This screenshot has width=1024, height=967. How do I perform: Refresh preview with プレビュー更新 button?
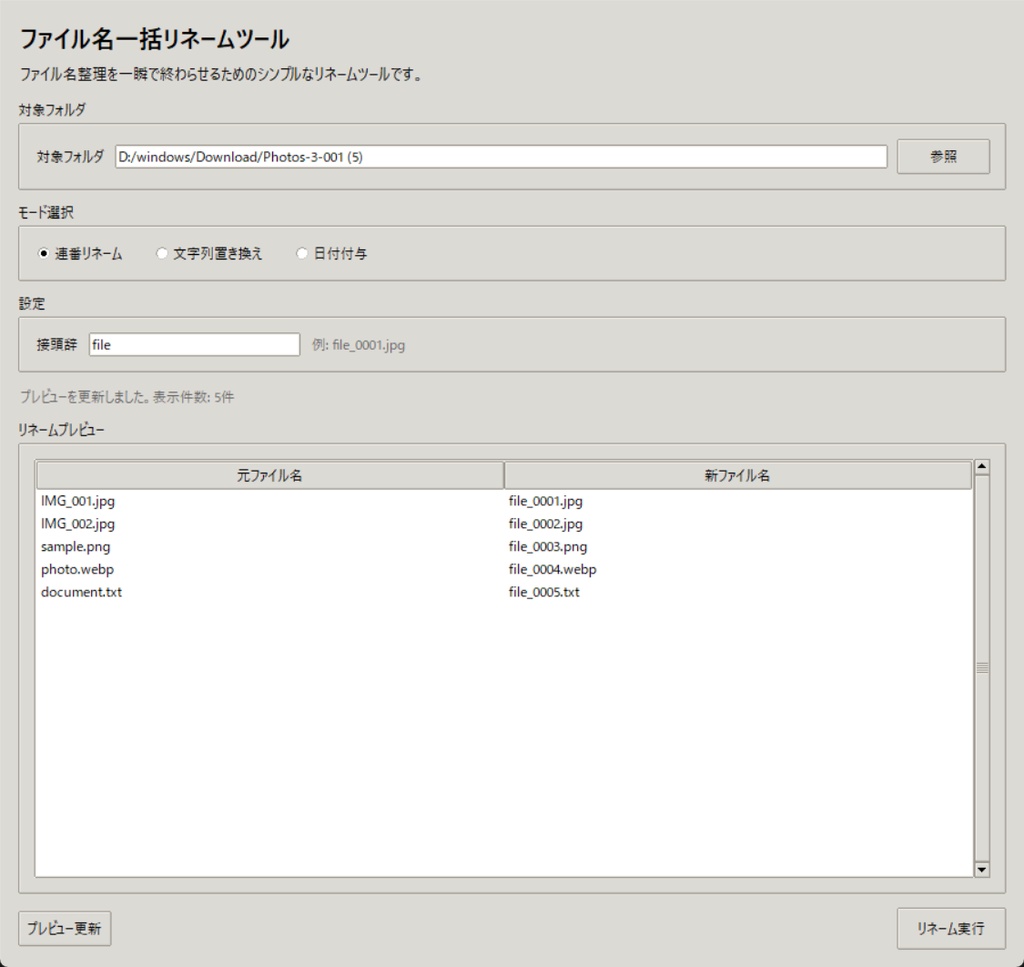[64, 928]
